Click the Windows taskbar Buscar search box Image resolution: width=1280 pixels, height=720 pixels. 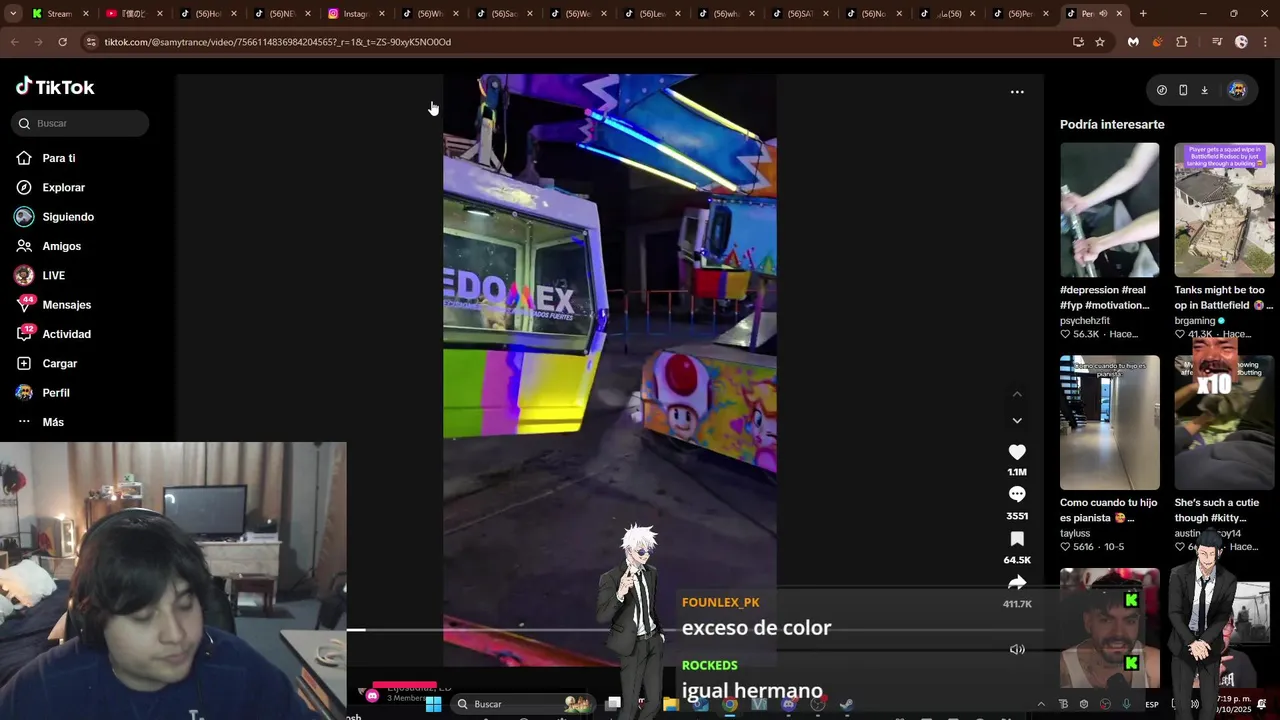521,704
